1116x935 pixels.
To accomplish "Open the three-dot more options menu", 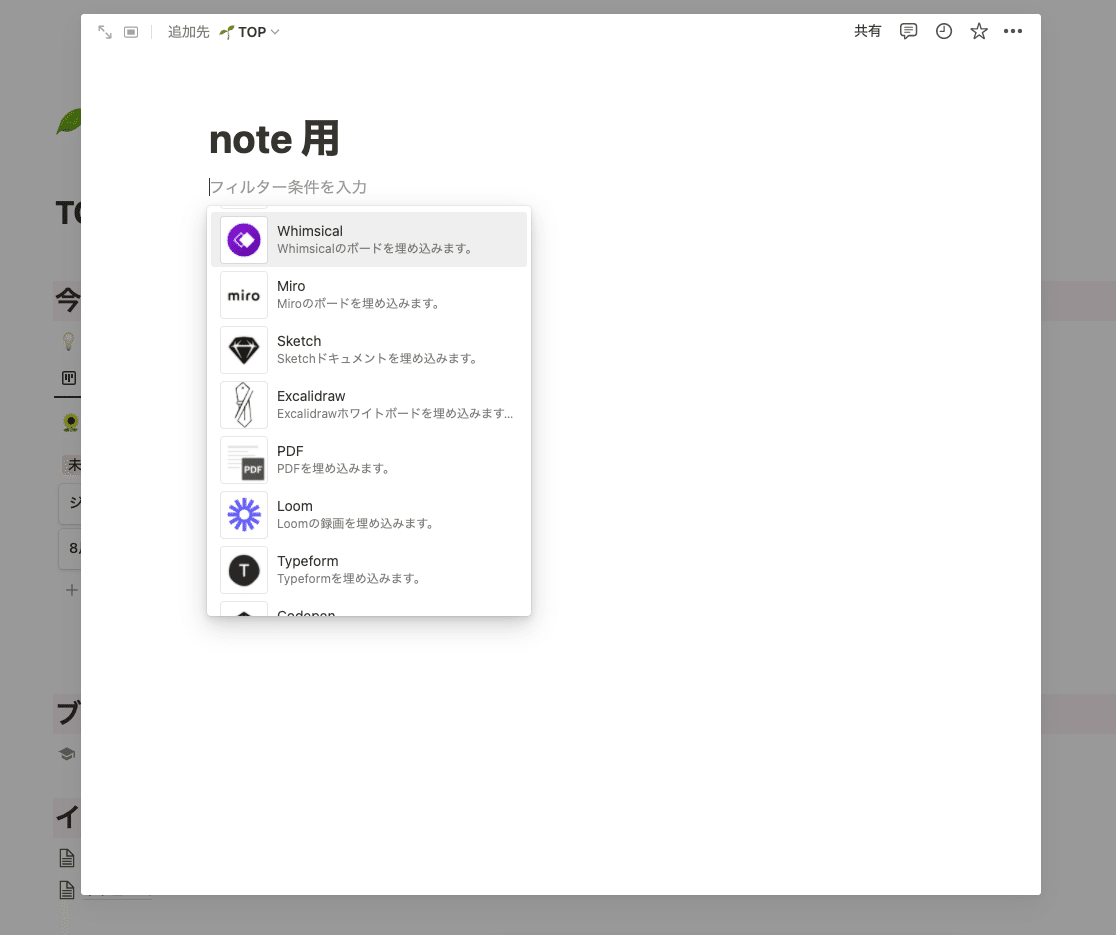I will [x=1013, y=31].
